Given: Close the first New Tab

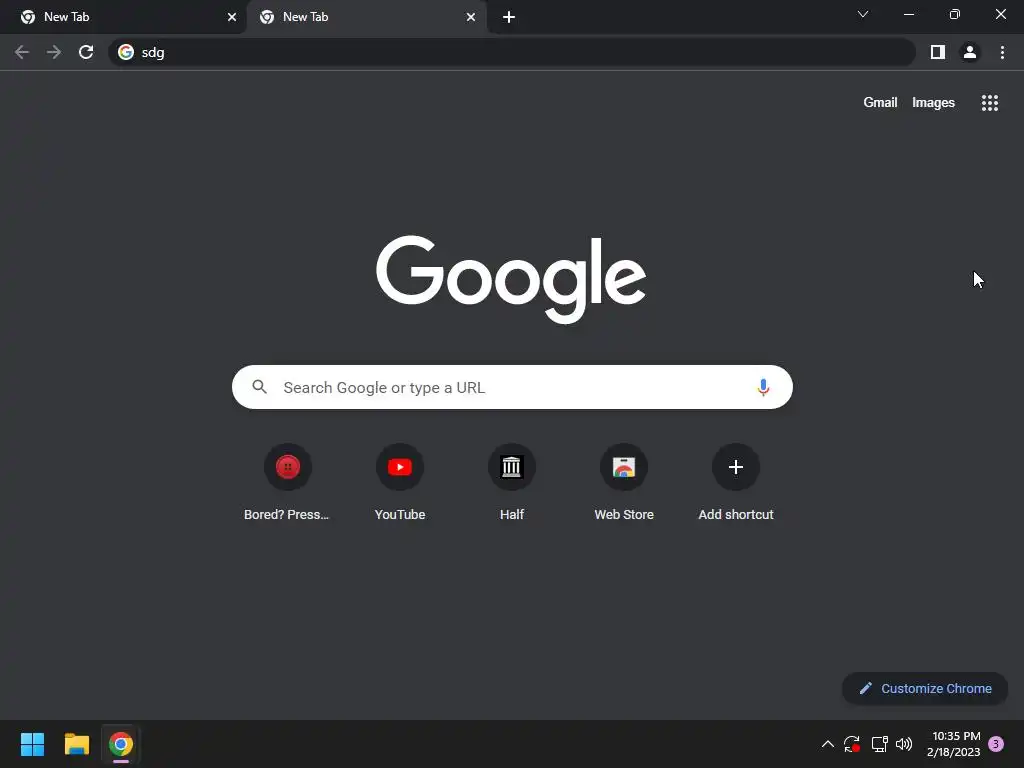Looking at the screenshot, I should point(232,17).
